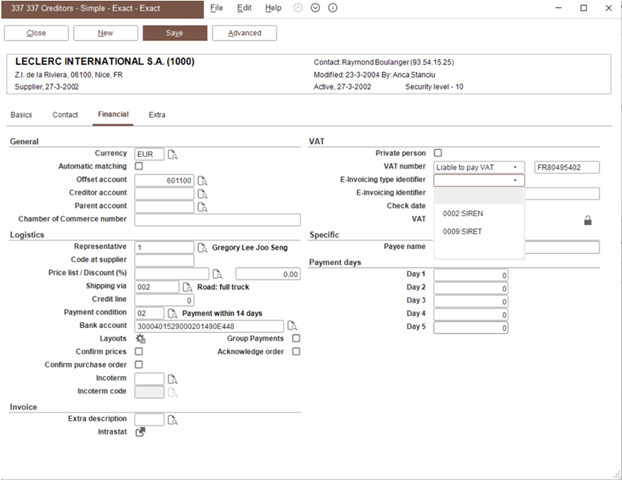
Task: Click the Close button
Action: point(36,33)
